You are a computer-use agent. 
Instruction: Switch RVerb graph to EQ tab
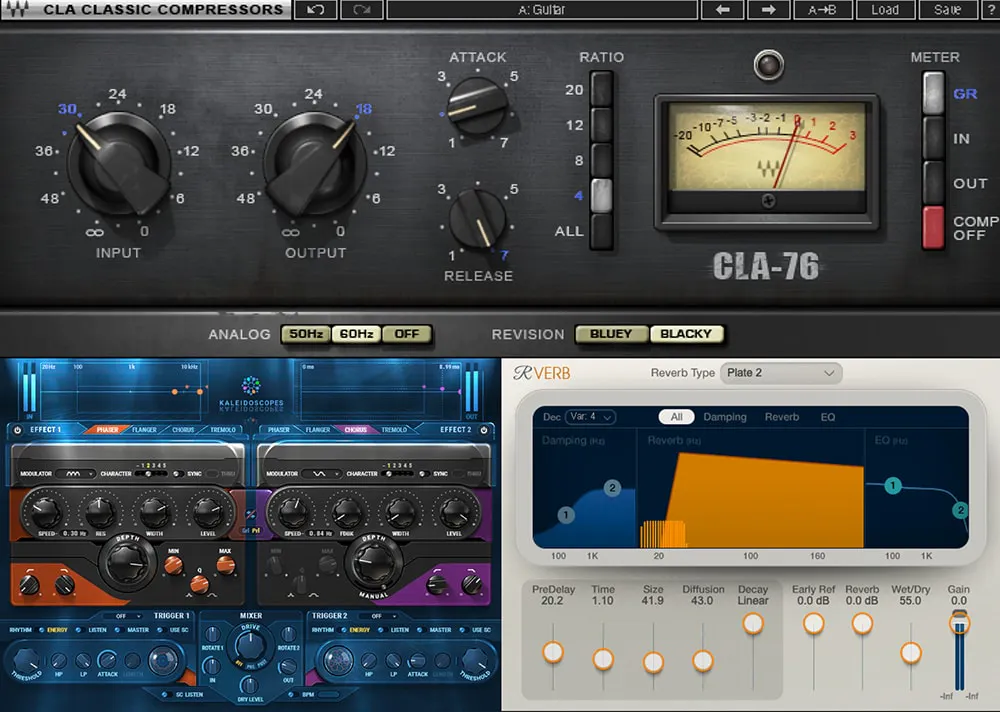pos(828,417)
